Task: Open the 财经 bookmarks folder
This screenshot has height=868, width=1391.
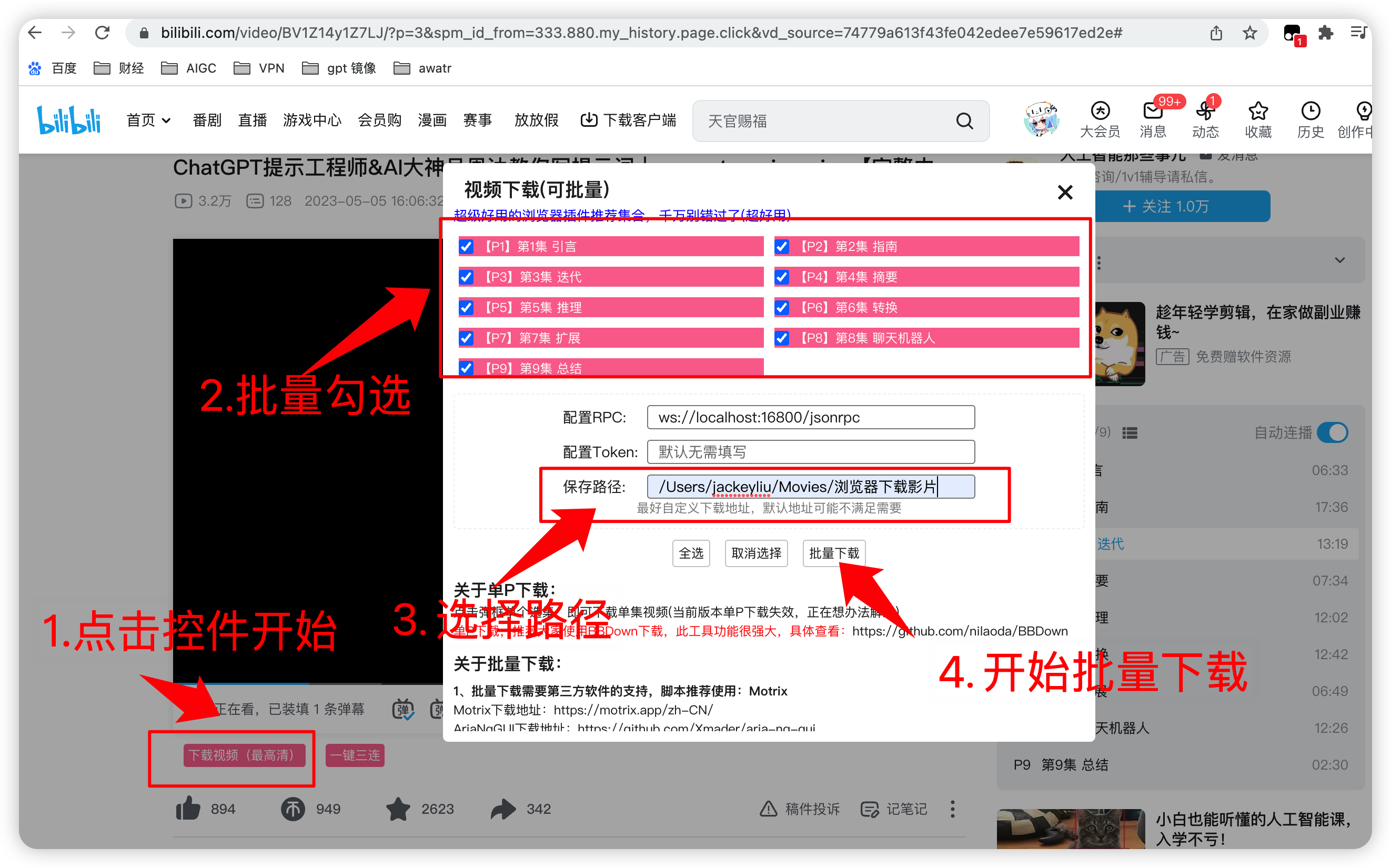Action: coord(119,68)
